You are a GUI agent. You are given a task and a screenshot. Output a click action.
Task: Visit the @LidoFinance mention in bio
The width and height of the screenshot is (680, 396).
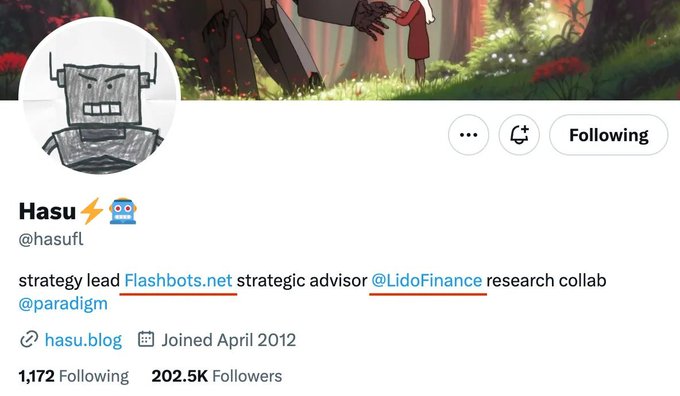(x=427, y=281)
